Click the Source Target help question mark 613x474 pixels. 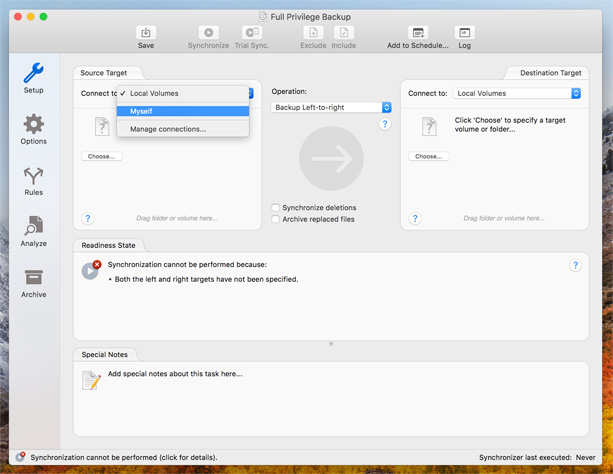tap(88, 218)
